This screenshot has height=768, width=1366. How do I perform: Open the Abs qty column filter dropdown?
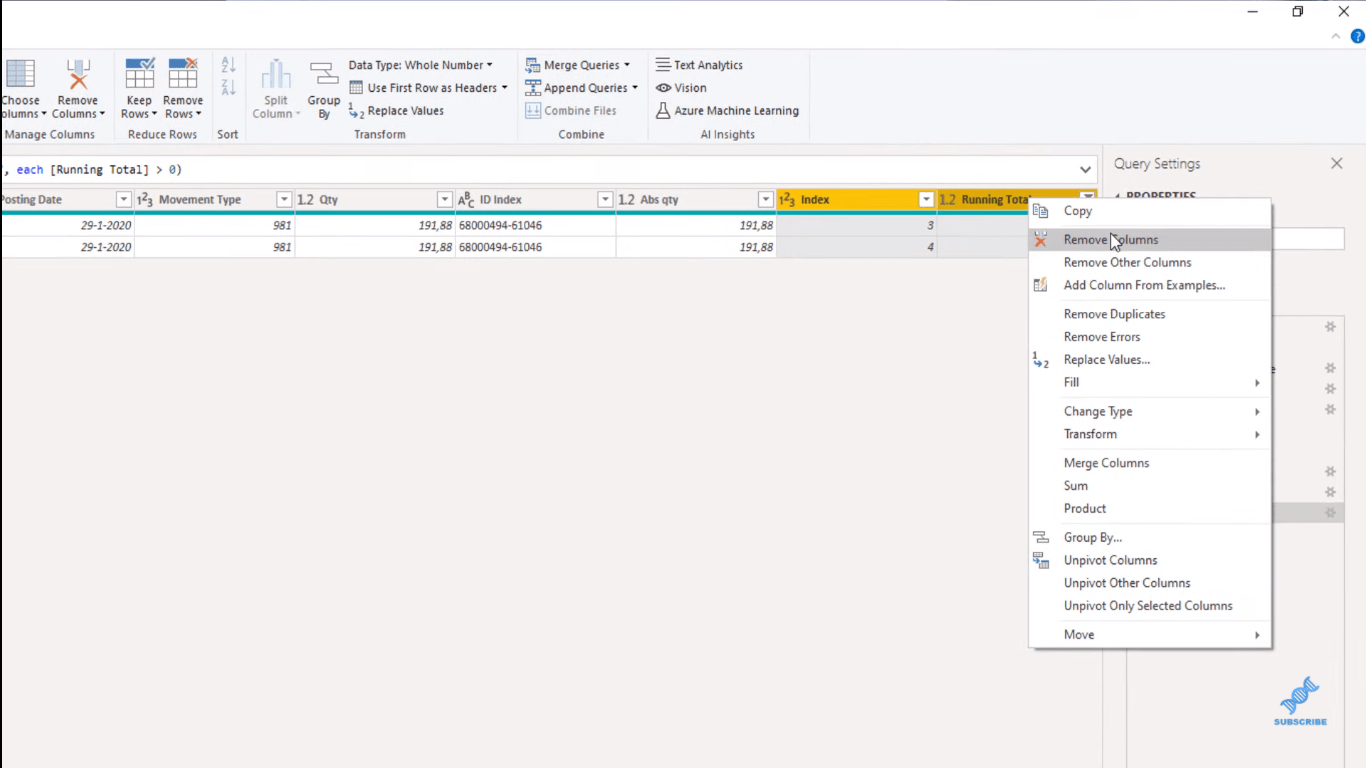[x=766, y=200]
